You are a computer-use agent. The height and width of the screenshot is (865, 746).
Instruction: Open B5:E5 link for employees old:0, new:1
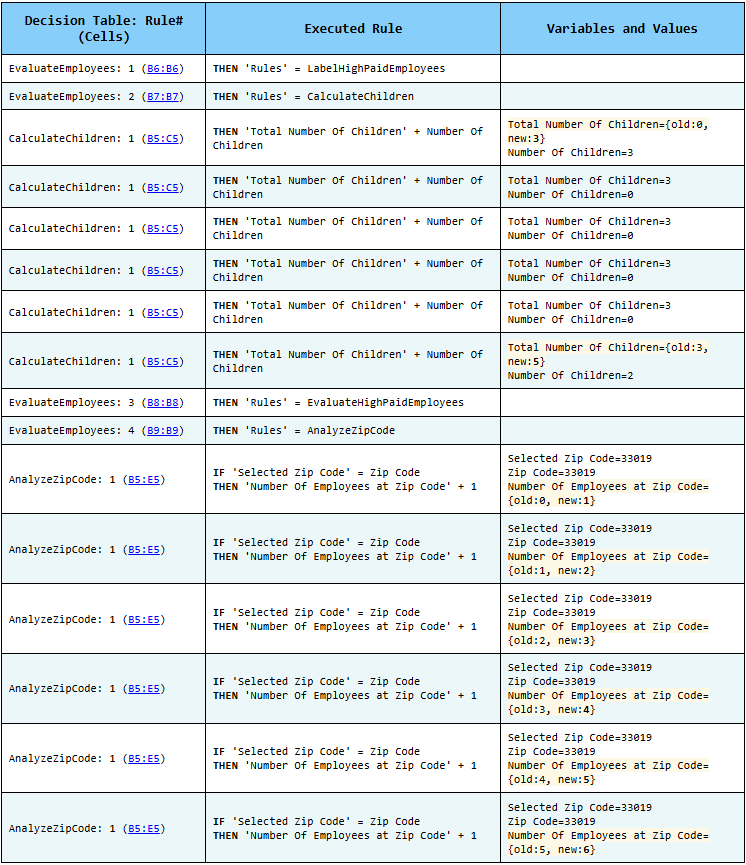[144, 479]
